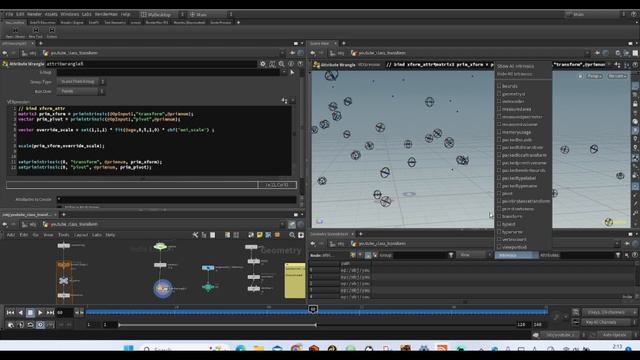
Task: Add a new tab to scene view pane
Action: (x=344, y=43)
